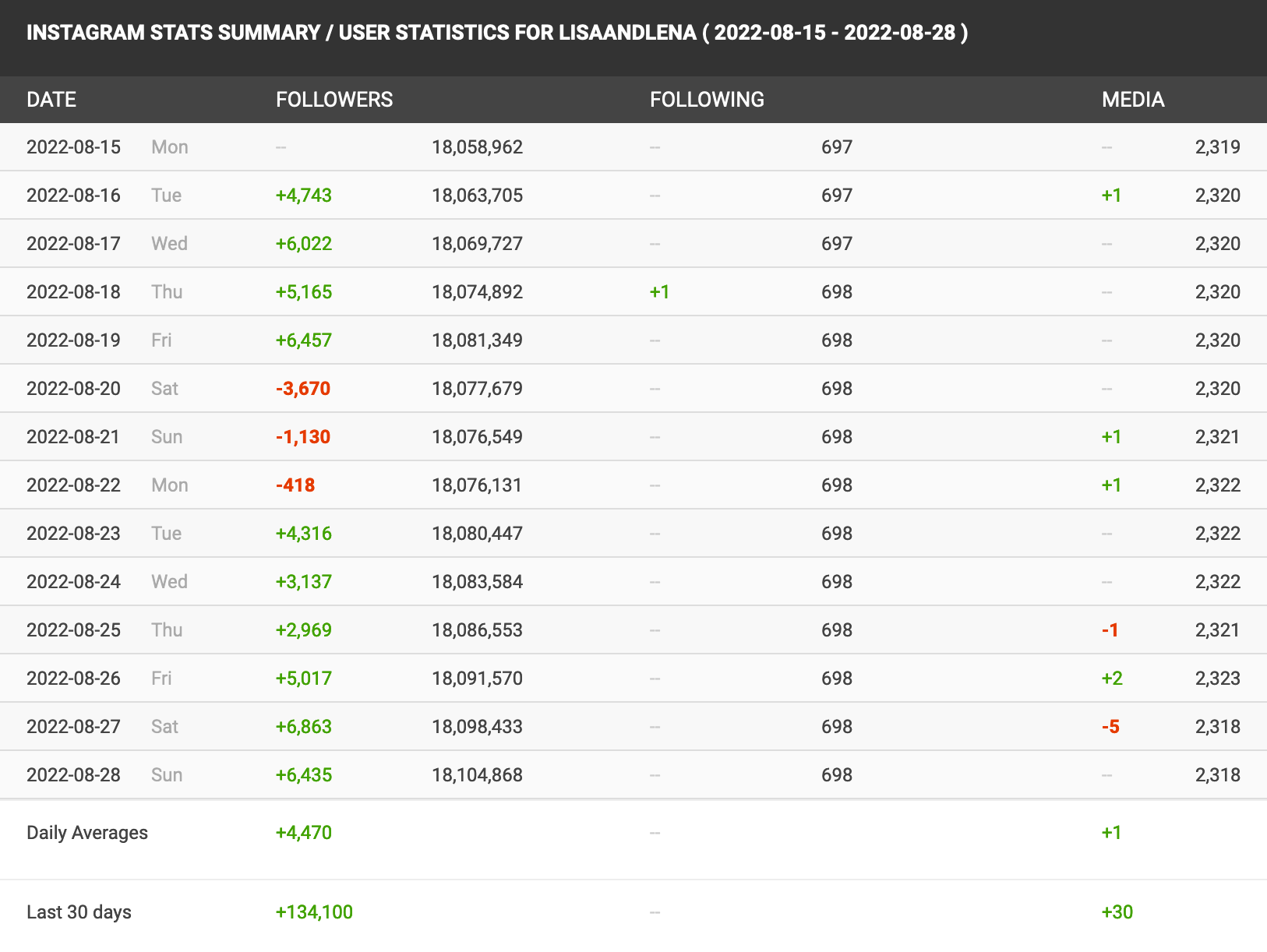Click follower change +3,137
The height and width of the screenshot is (952, 1267).
click(304, 582)
